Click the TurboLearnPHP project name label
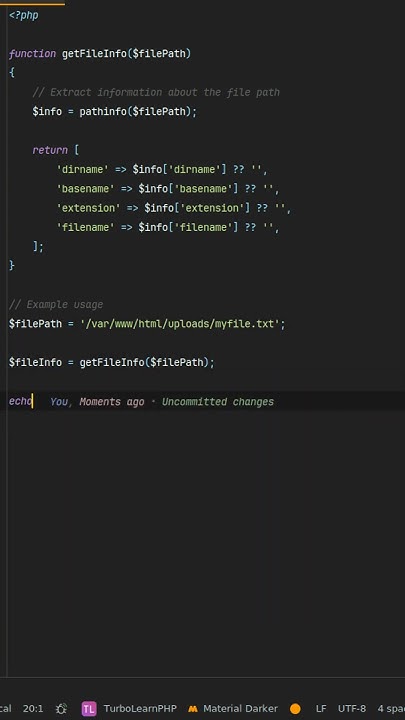Screen dimensions: 405x720 coord(140,709)
